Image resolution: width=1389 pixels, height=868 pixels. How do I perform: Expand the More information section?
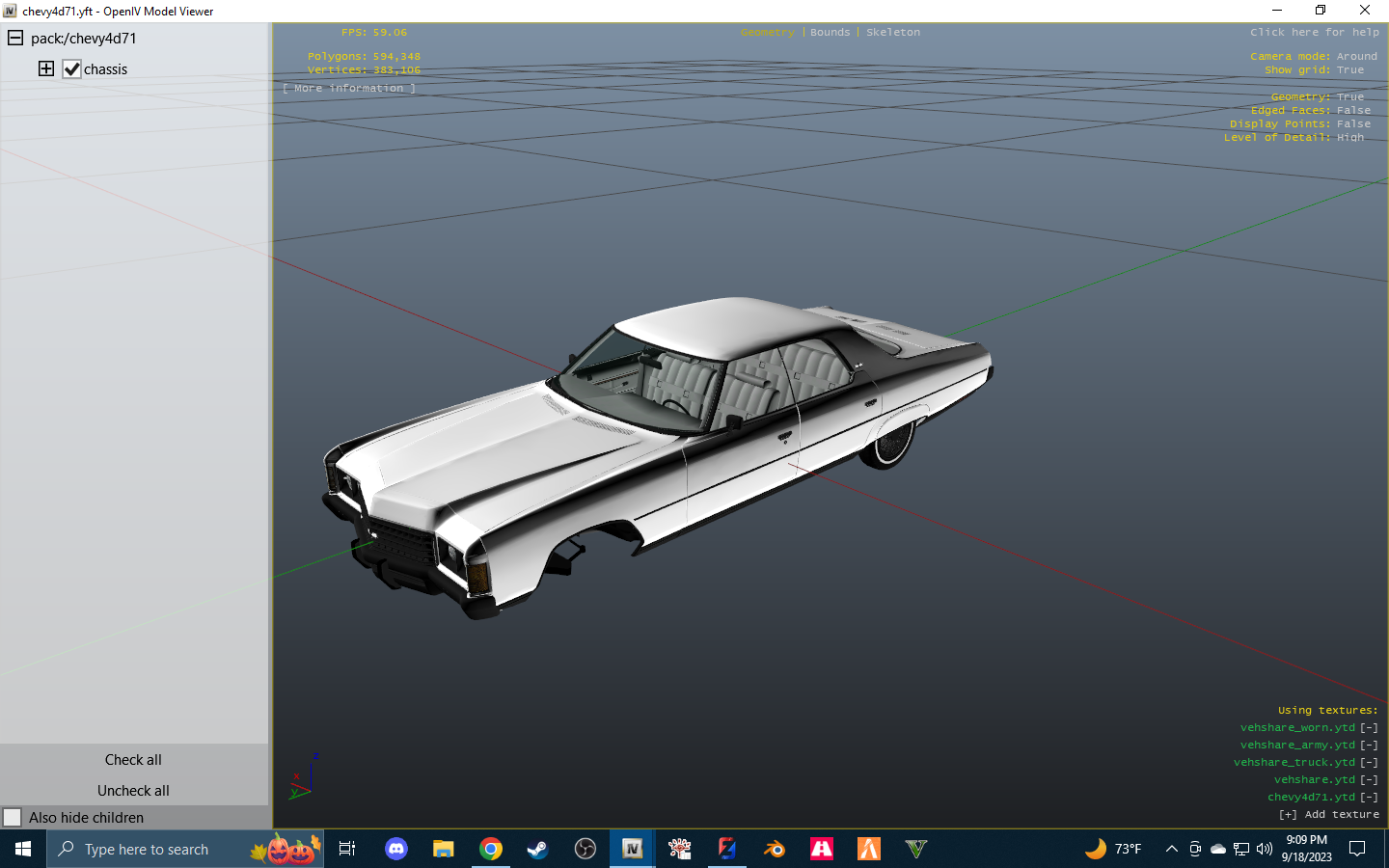click(349, 89)
